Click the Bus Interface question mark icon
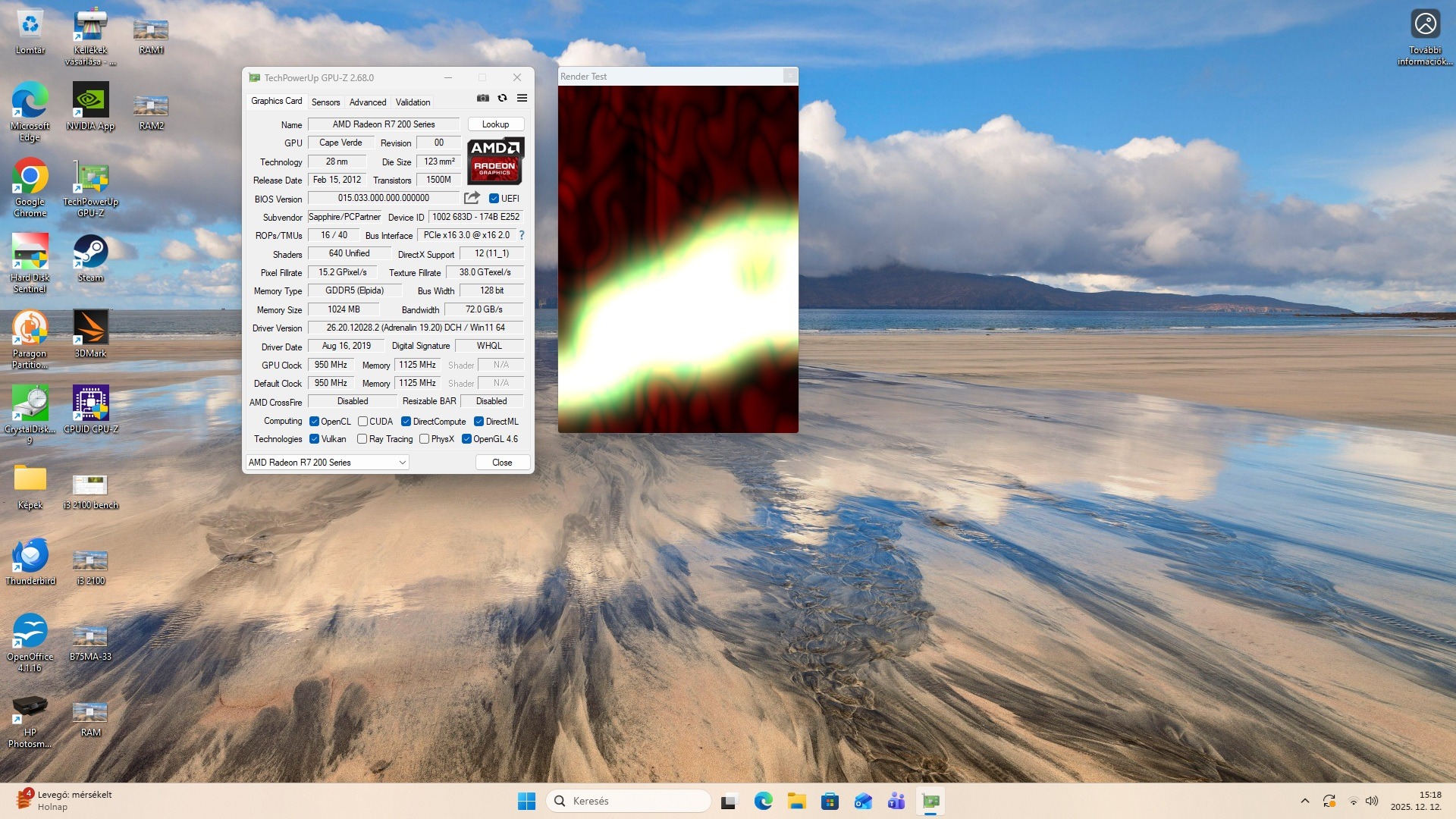Image resolution: width=1456 pixels, height=819 pixels. pyautogui.click(x=522, y=235)
